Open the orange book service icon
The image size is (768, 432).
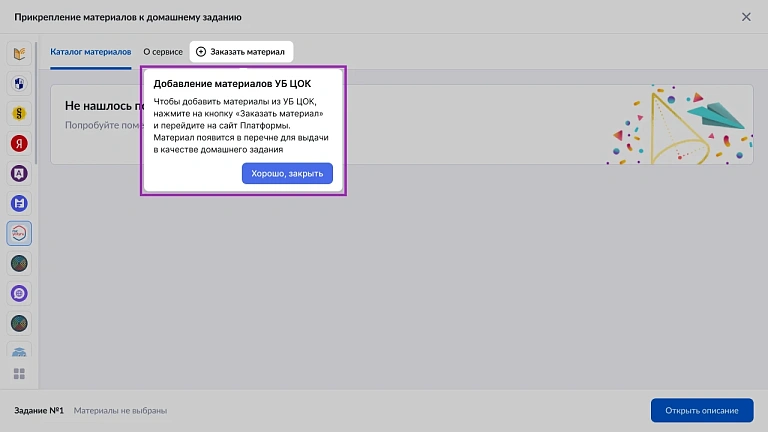[19, 53]
